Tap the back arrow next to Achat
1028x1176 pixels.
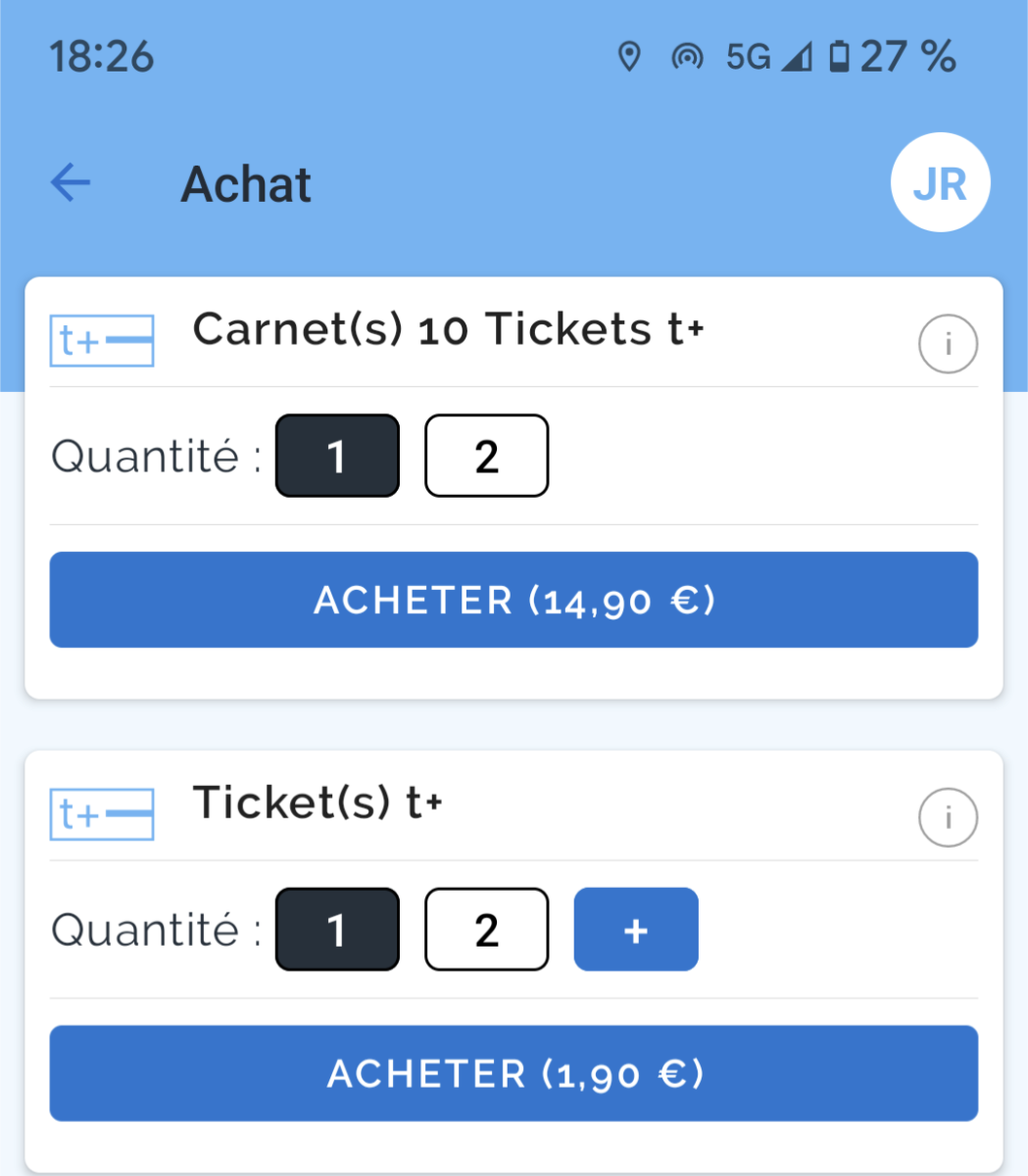click(x=71, y=183)
